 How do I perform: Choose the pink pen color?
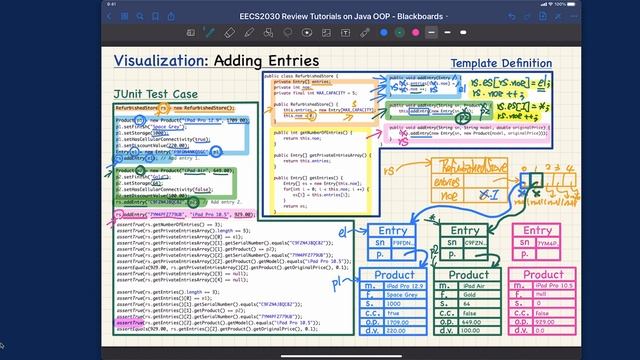coord(416,33)
